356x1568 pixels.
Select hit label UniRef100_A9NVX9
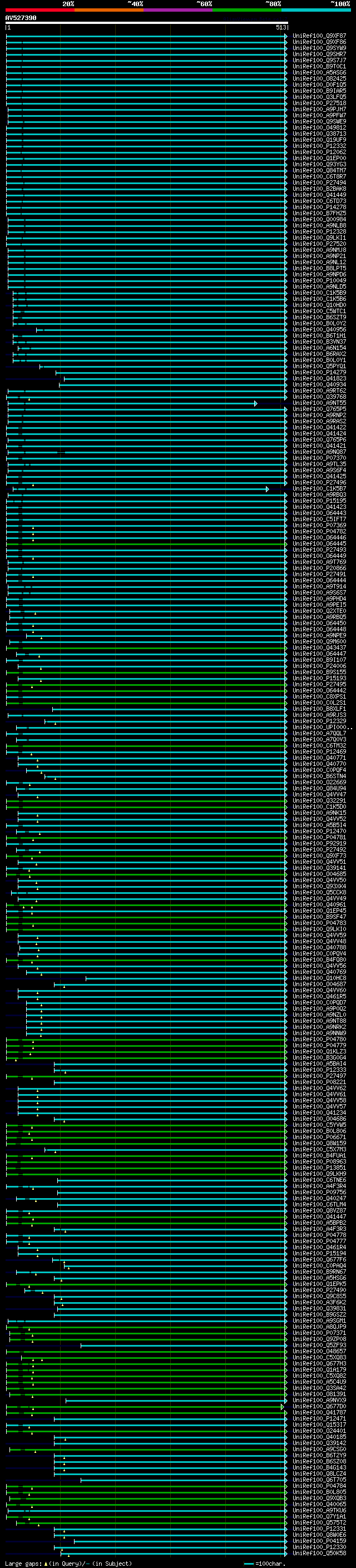coord(319,1401)
